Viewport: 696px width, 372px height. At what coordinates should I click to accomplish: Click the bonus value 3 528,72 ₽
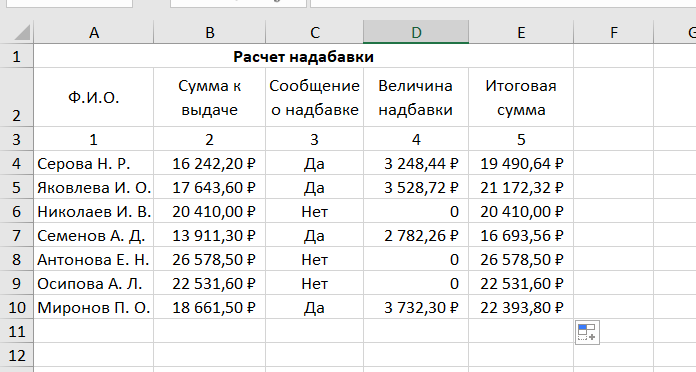pyautogui.click(x=416, y=187)
